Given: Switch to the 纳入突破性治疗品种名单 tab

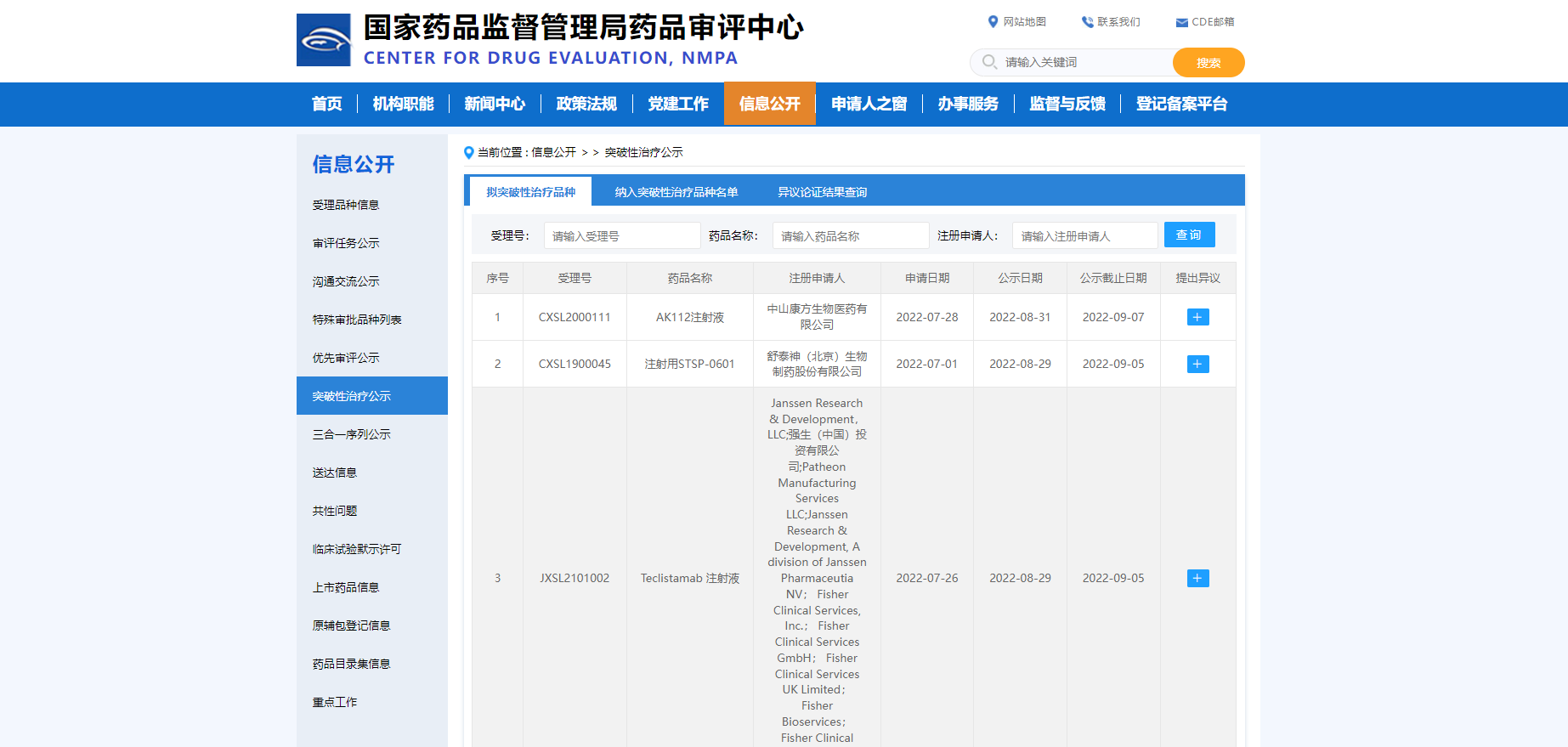Looking at the screenshot, I should coord(676,192).
